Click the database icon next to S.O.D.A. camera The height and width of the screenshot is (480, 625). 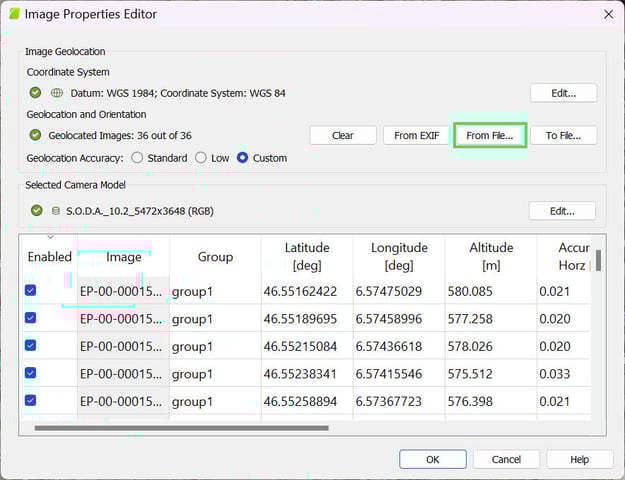pos(56,210)
